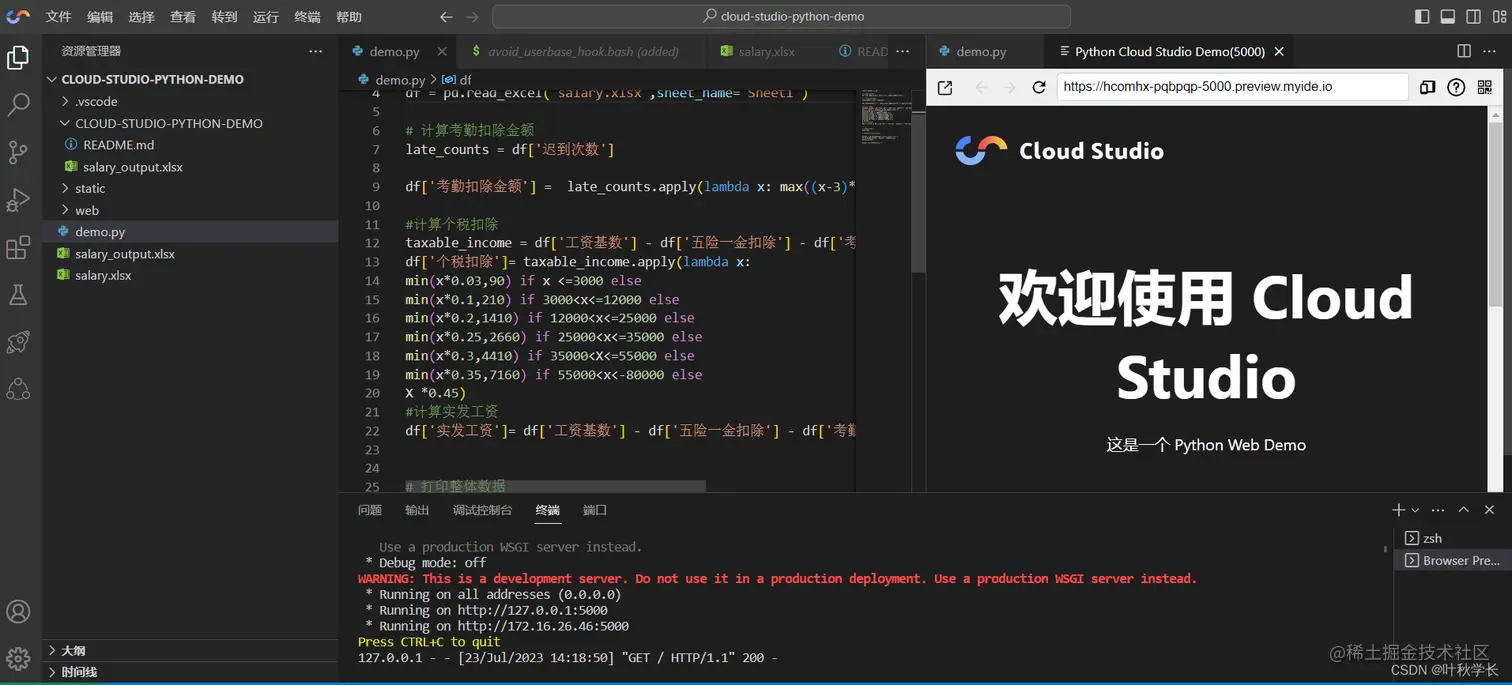Switch to the 端口 panel tab

click(x=595, y=510)
